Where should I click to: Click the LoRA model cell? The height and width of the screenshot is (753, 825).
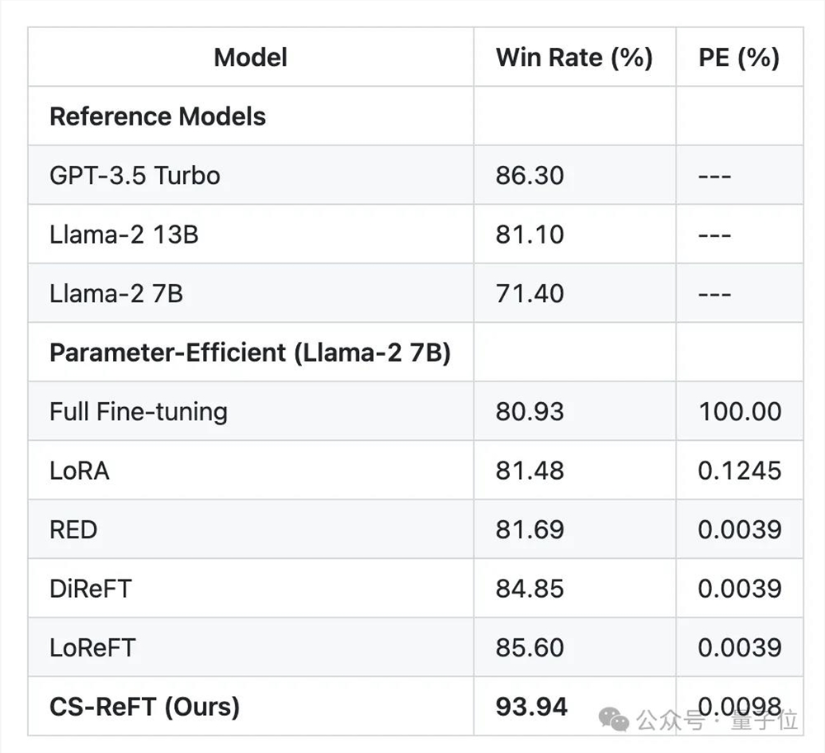(x=79, y=470)
